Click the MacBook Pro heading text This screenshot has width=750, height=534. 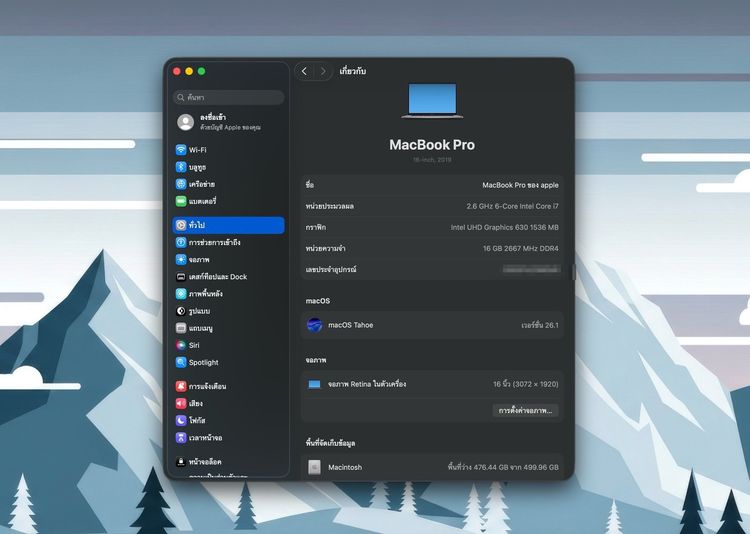click(x=432, y=145)
